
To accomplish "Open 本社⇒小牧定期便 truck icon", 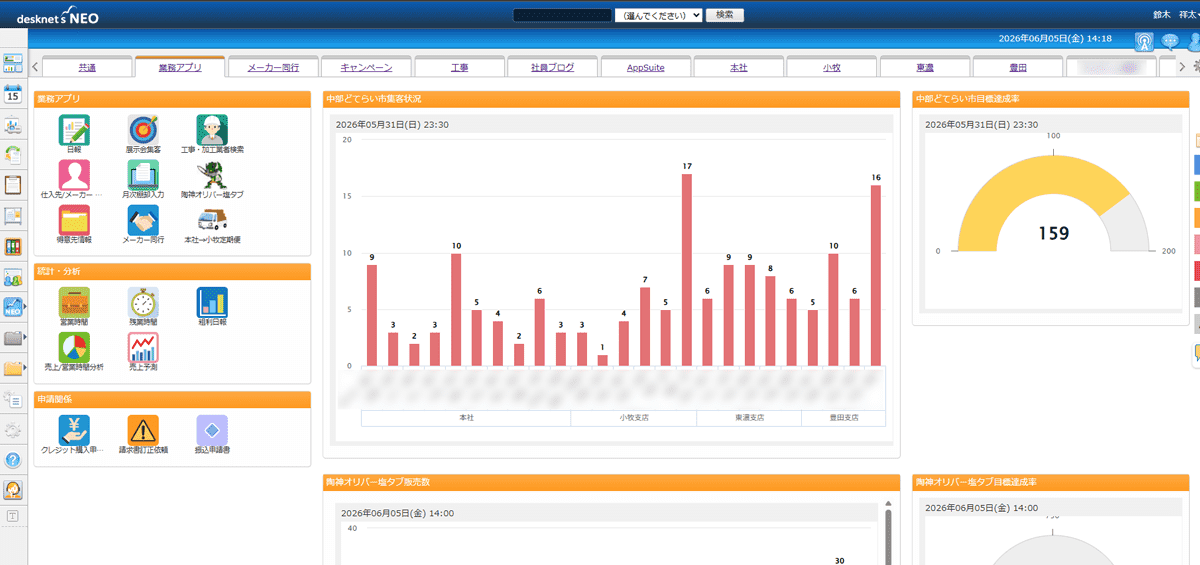I will point(212,220).
